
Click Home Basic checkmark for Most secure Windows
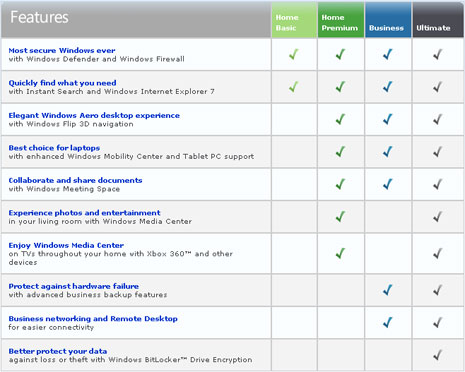point(294,54)
